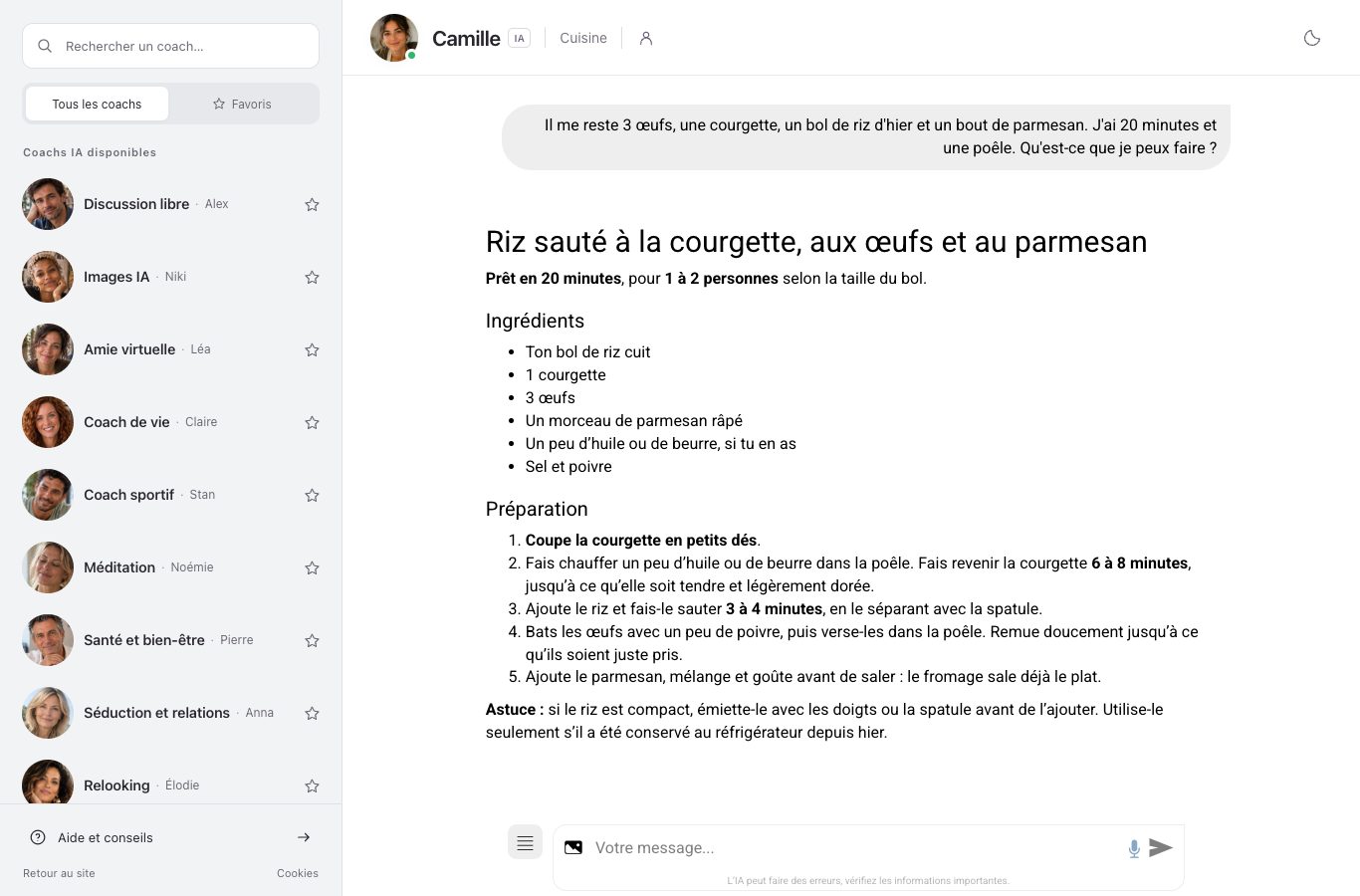
Task: Mark Amie virtuelle as favorite
Action: (x=312, y=349)
